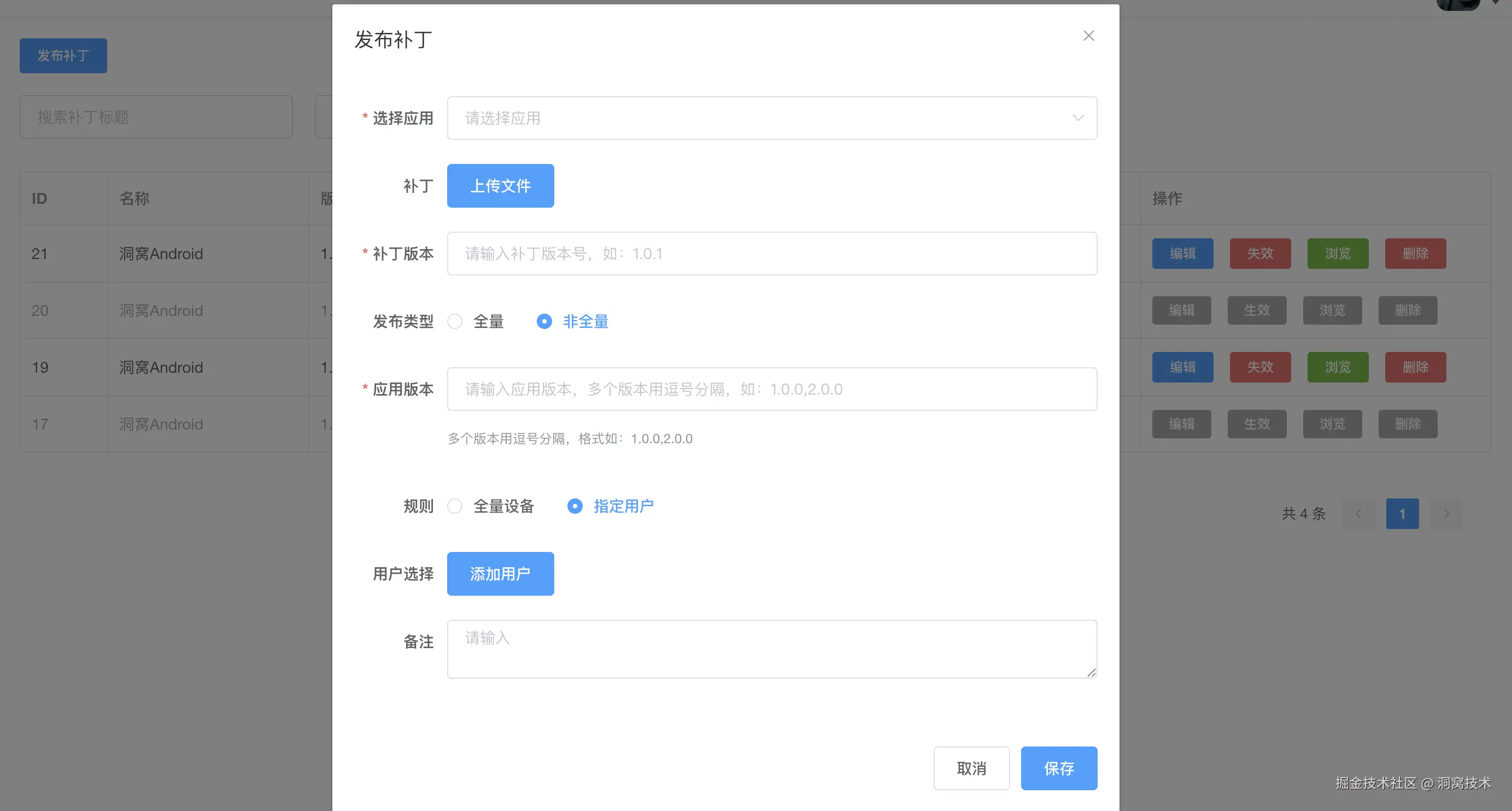Viewport: 1512px width, 811px height.
Task: Click the 上传文件 button
Action: click(500, 186)
